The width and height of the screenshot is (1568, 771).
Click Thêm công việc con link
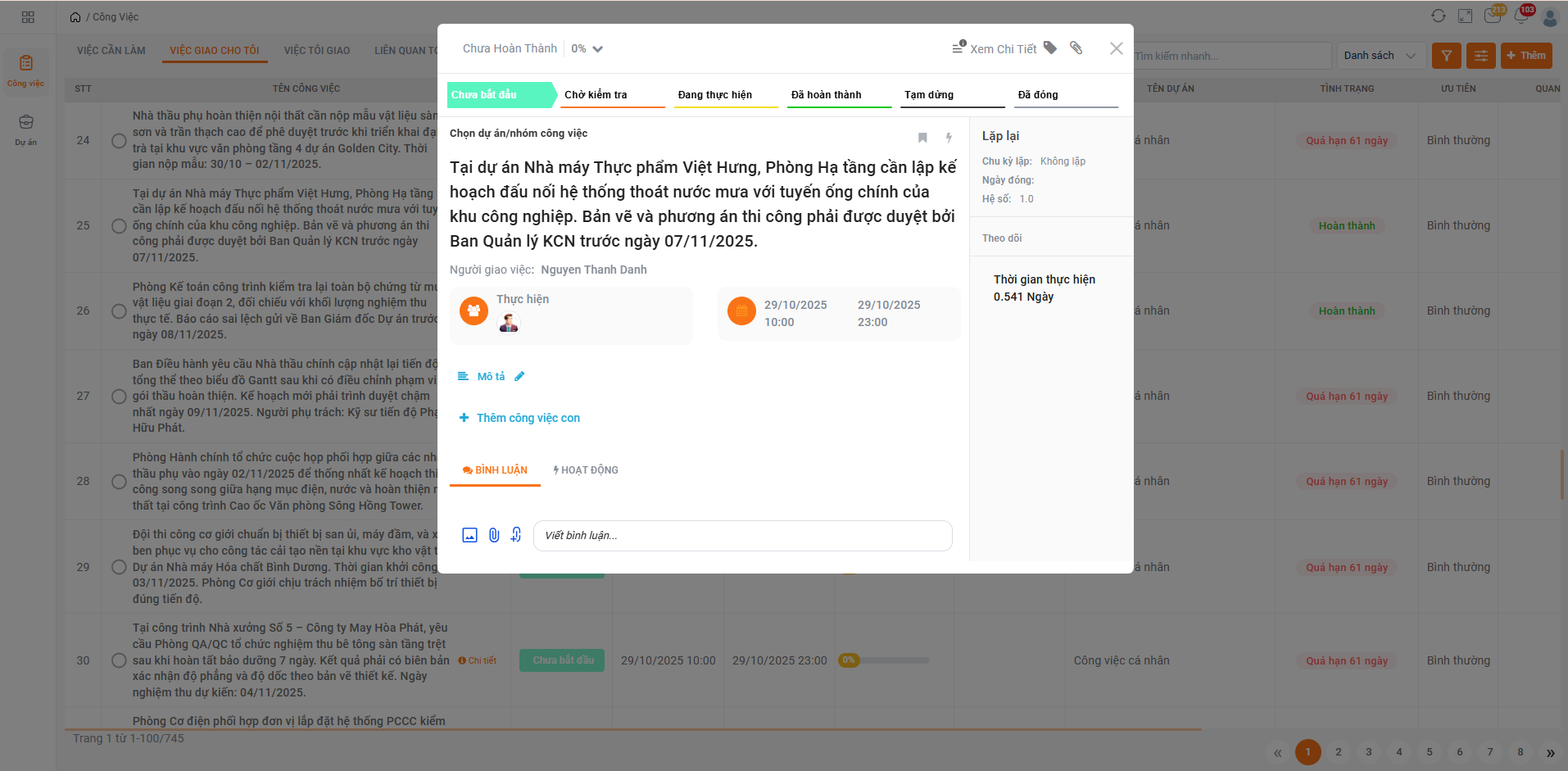528,418
